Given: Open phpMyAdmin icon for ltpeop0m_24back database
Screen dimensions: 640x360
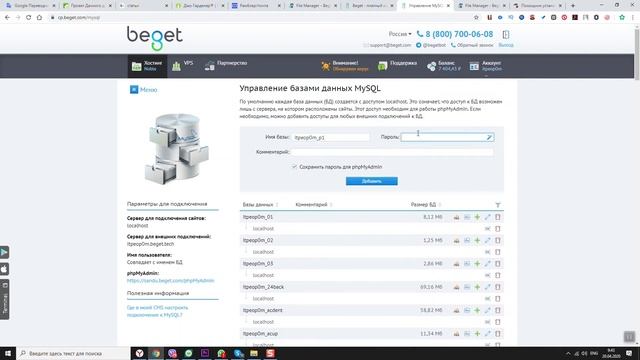Looking at the screenshot, I should pos(456,287).
